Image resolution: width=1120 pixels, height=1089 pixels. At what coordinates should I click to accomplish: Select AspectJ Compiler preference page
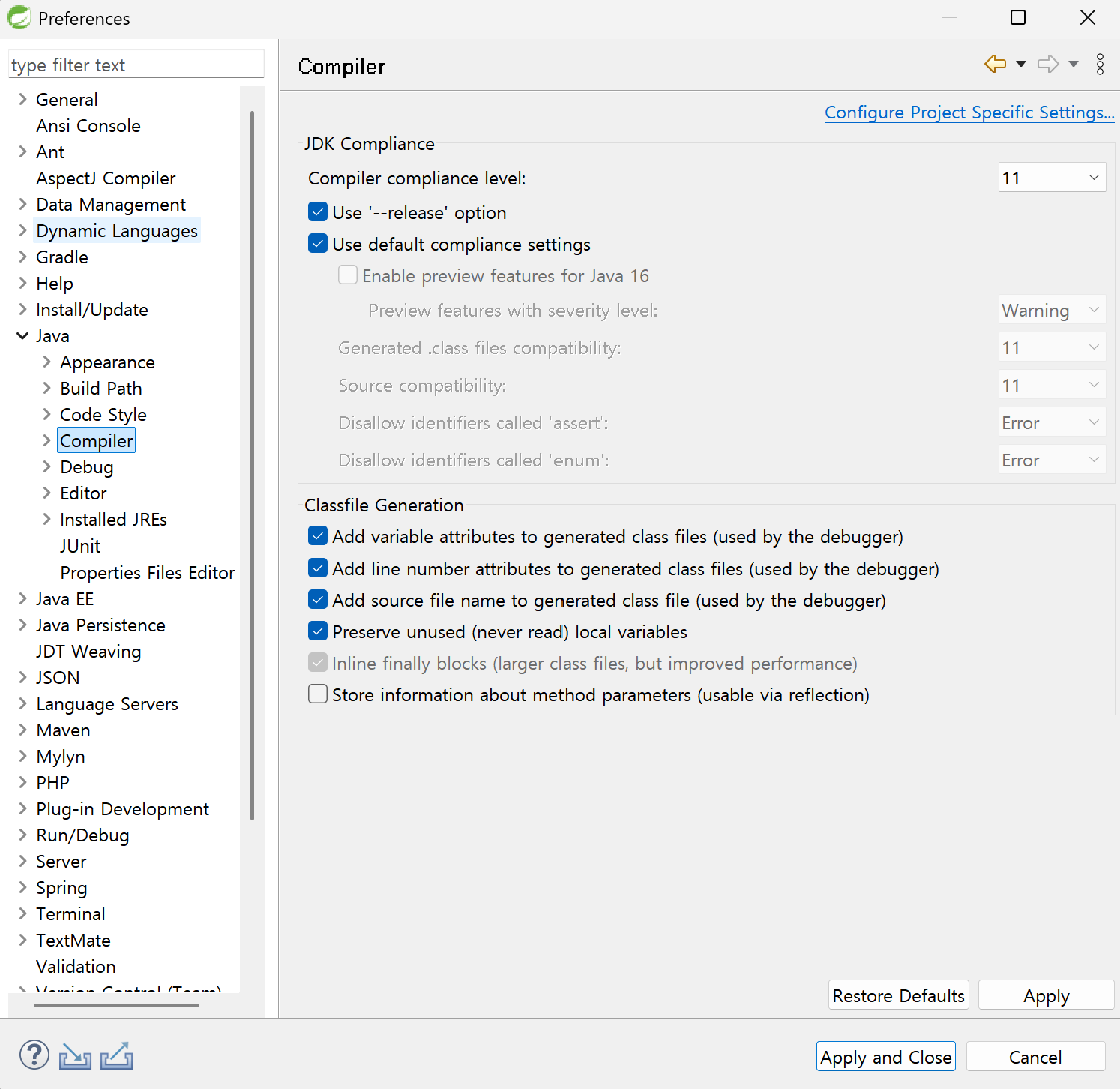click(x=106, y=178)
